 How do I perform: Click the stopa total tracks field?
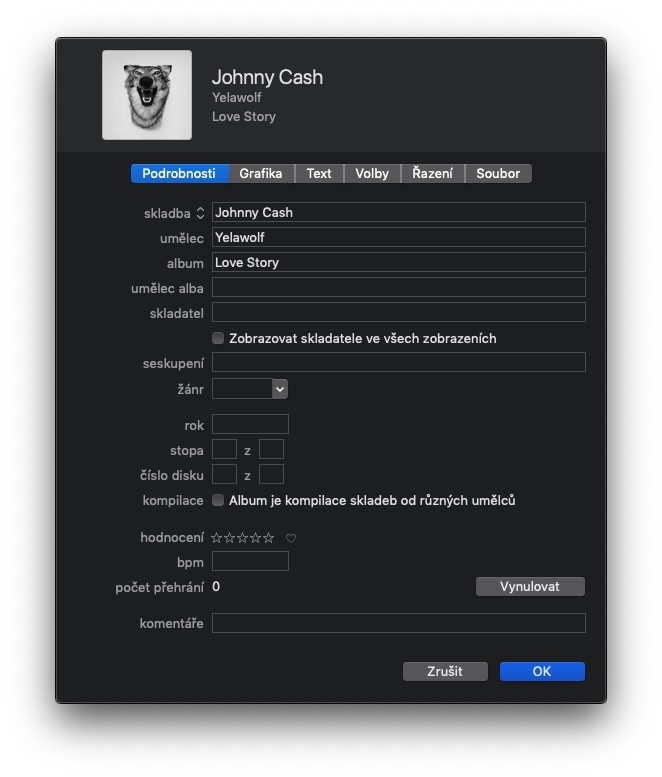tap(272, 449)
